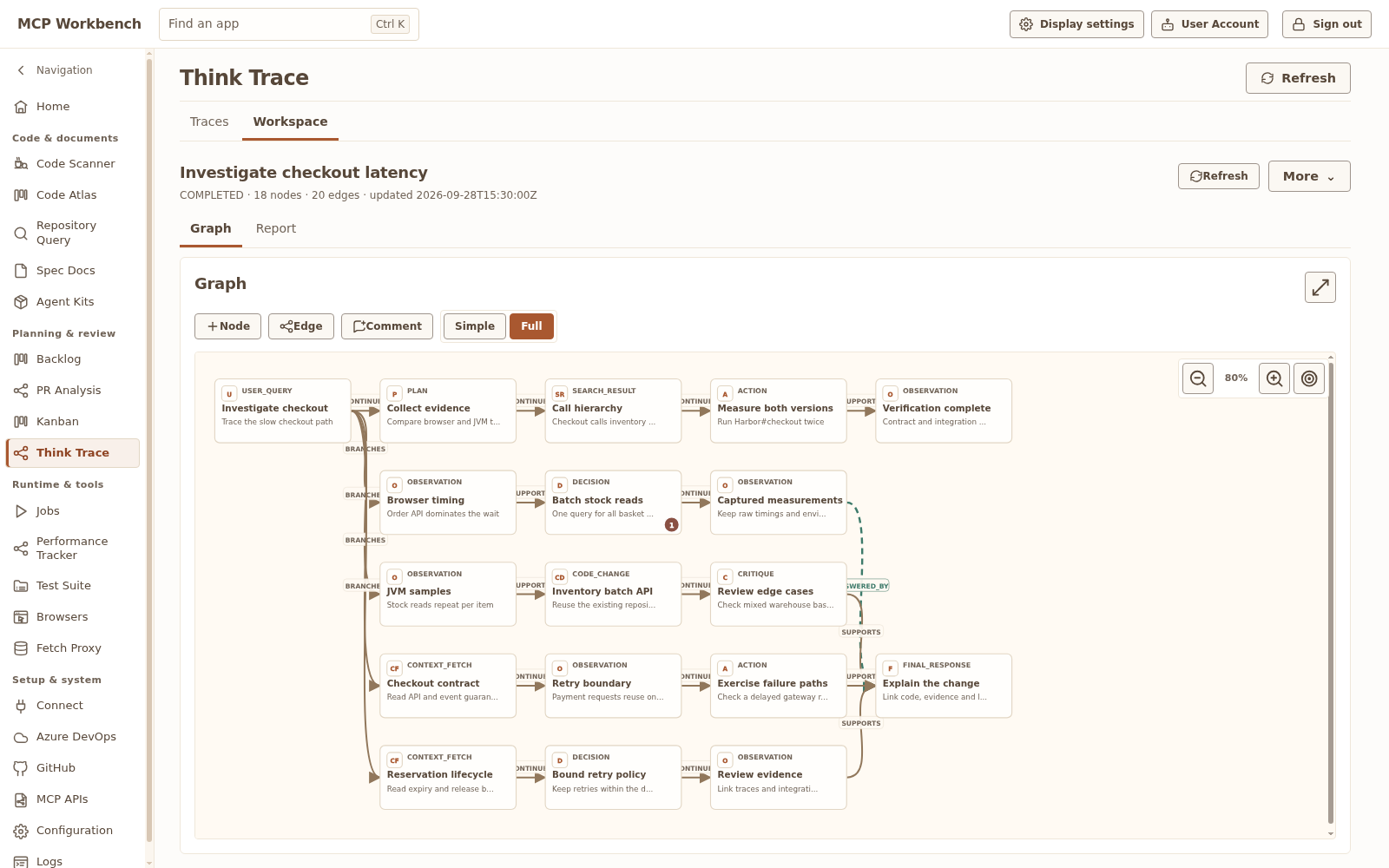Screen dimensions: 1389x868
Task: Switch graph to Full mode
Action: 531,326
